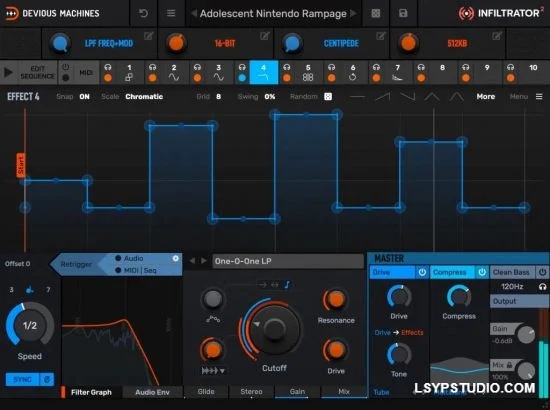550x410 pixels.
Task: Open the hamburger menu beside undo
Action: [171, 13]
